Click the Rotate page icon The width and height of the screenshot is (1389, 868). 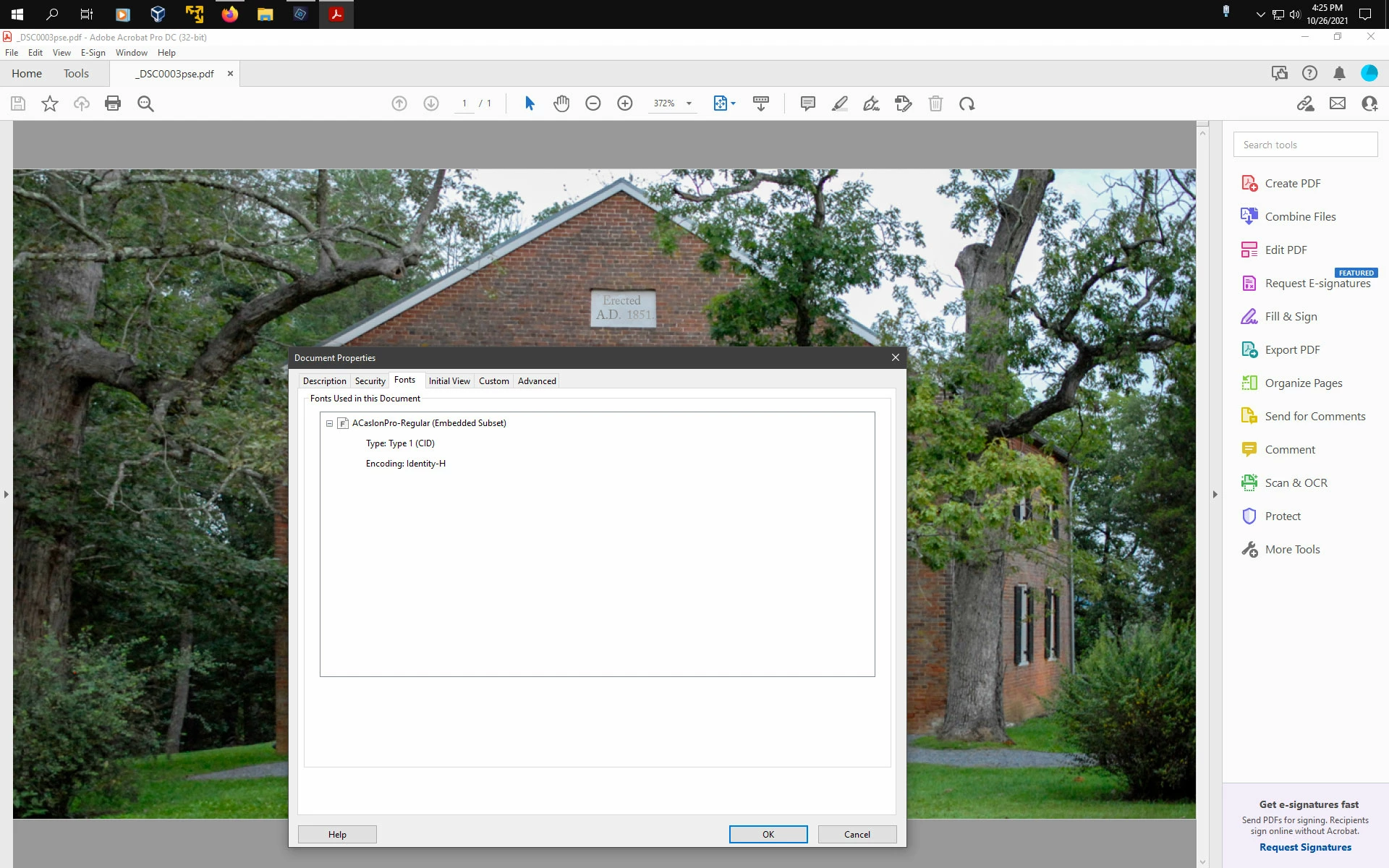pos(967,103)
